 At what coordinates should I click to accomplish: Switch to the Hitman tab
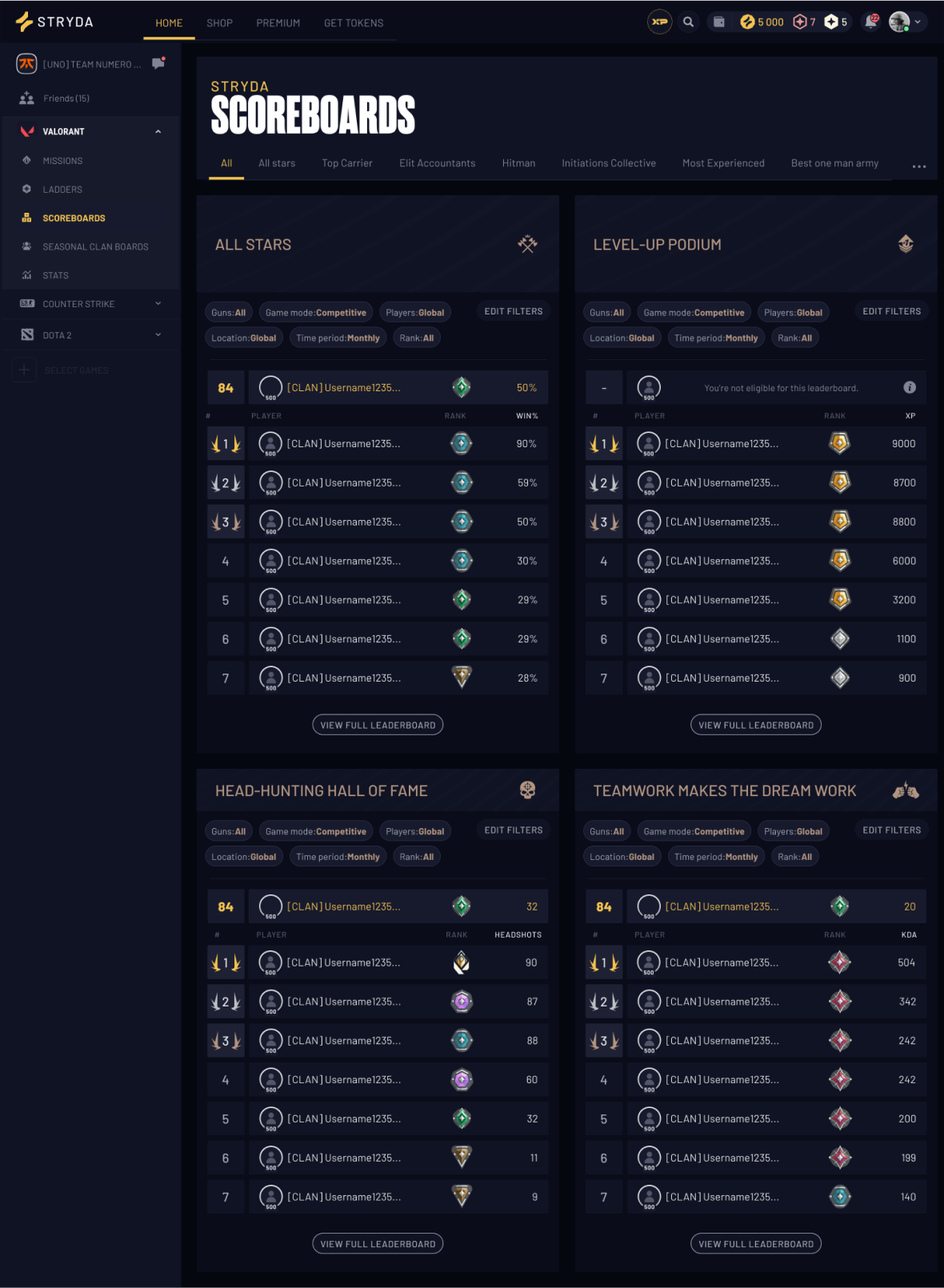(518, 163)
